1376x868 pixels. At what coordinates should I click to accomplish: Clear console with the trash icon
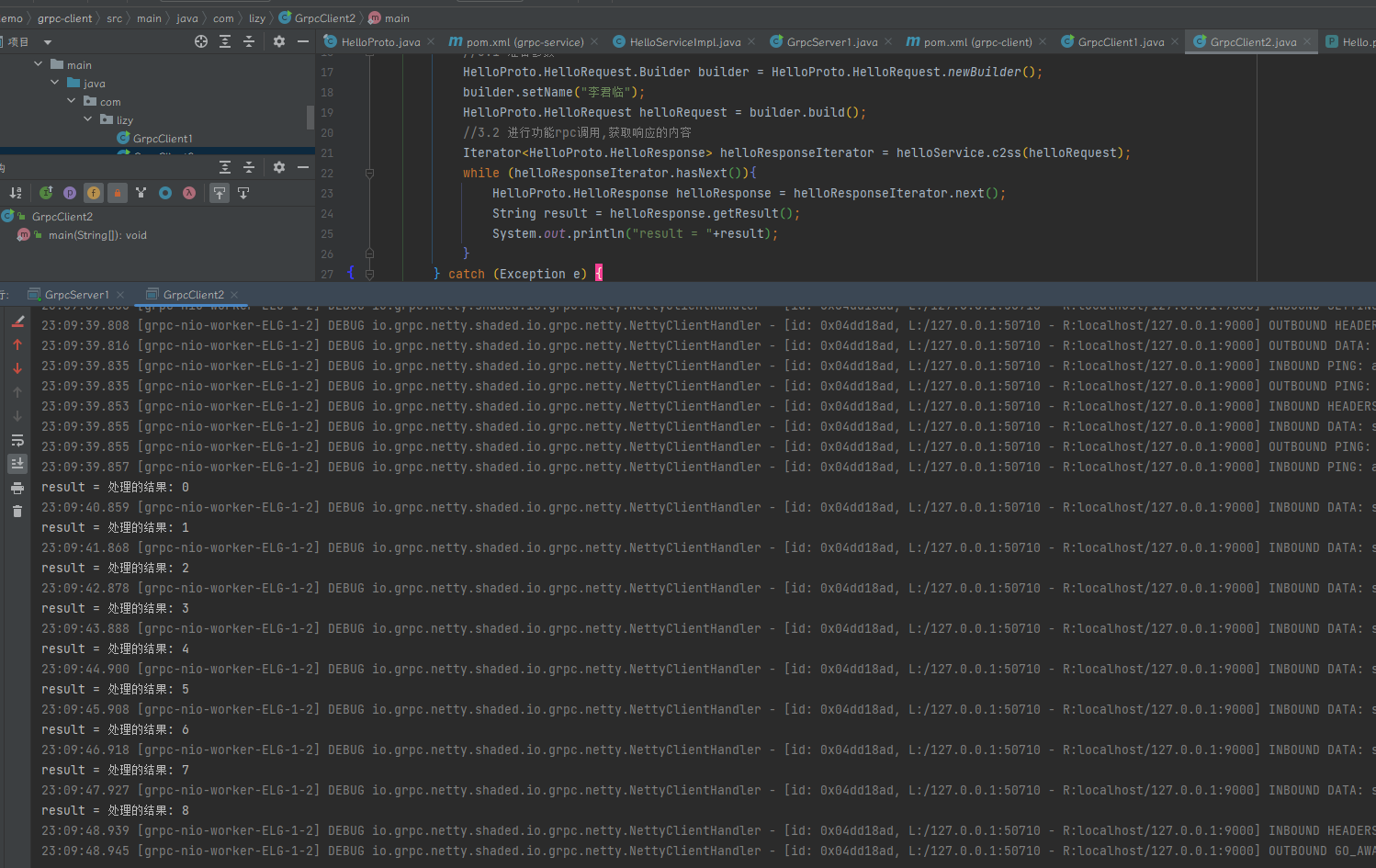(x=17, y=512)
